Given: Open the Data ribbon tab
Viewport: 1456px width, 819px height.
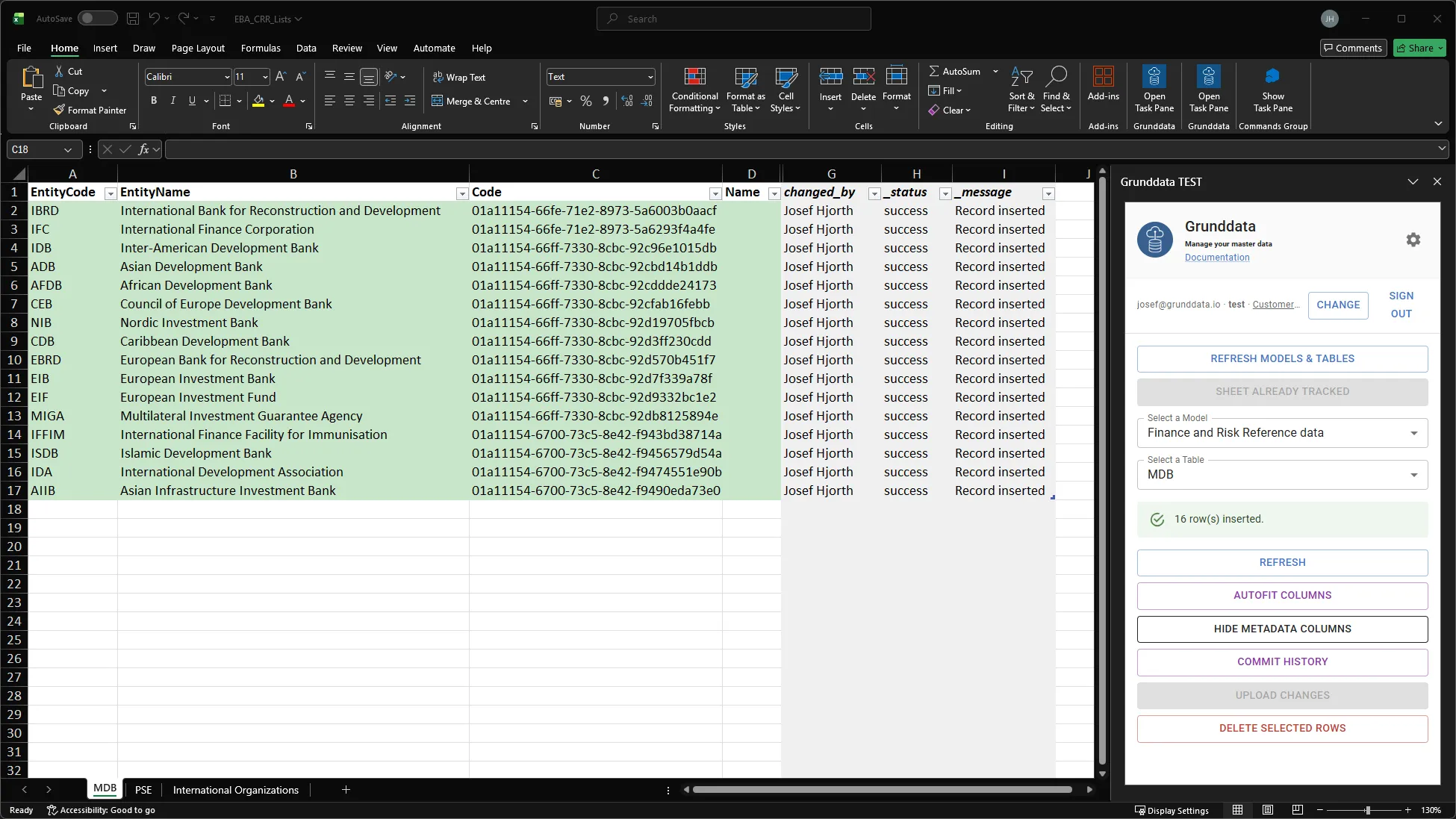Looking at the screenshot, I should 306,48.
